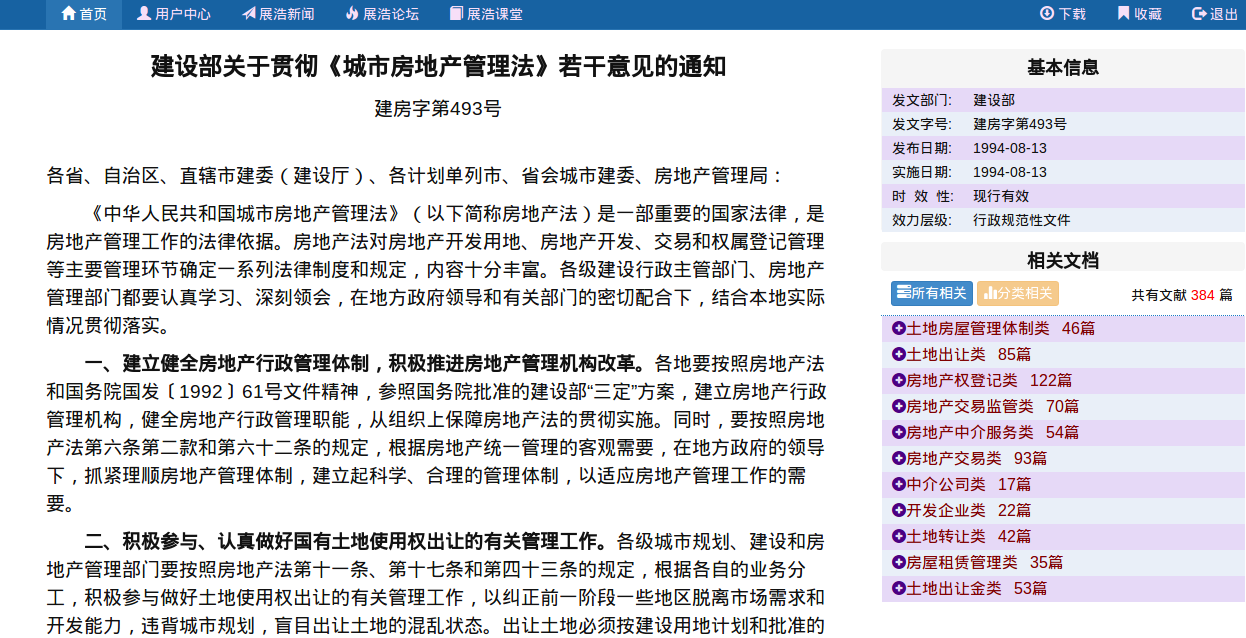This screenshot has width=1246, height=638.
Task: Click 退出 logout link
Action: click(x=1215, y=14)
